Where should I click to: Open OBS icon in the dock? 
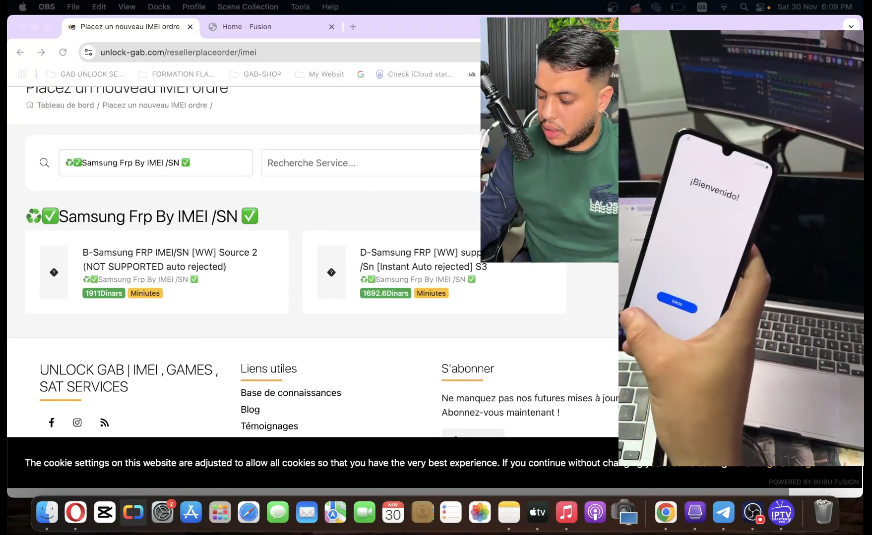[752, 512]
